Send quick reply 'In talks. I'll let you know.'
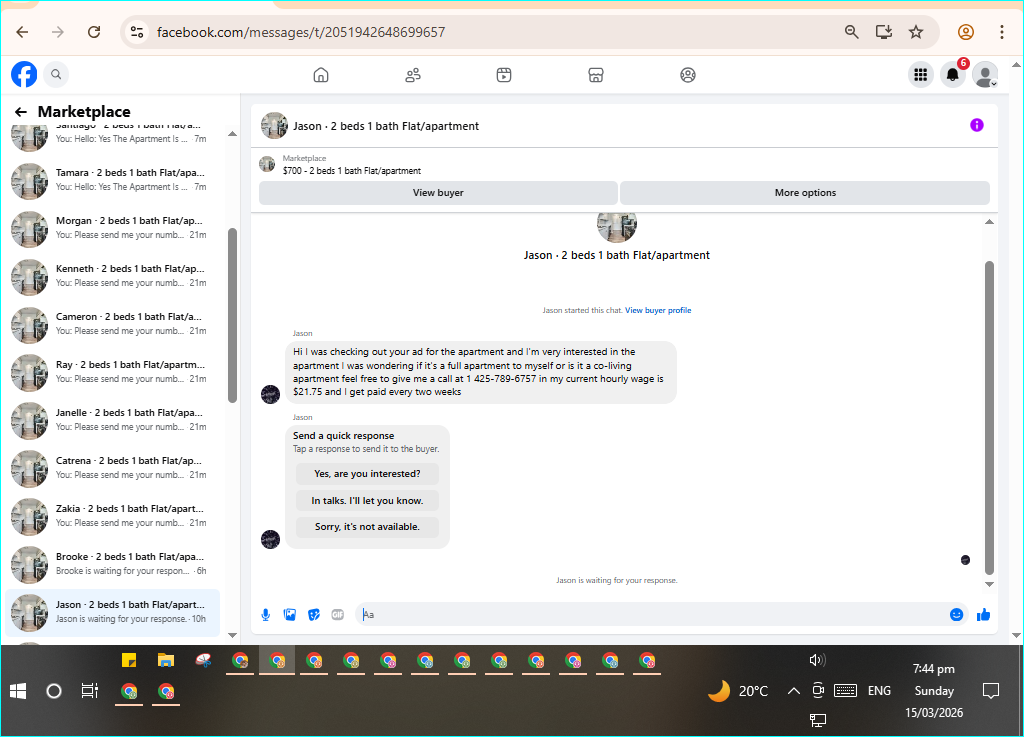 (367, 501)
